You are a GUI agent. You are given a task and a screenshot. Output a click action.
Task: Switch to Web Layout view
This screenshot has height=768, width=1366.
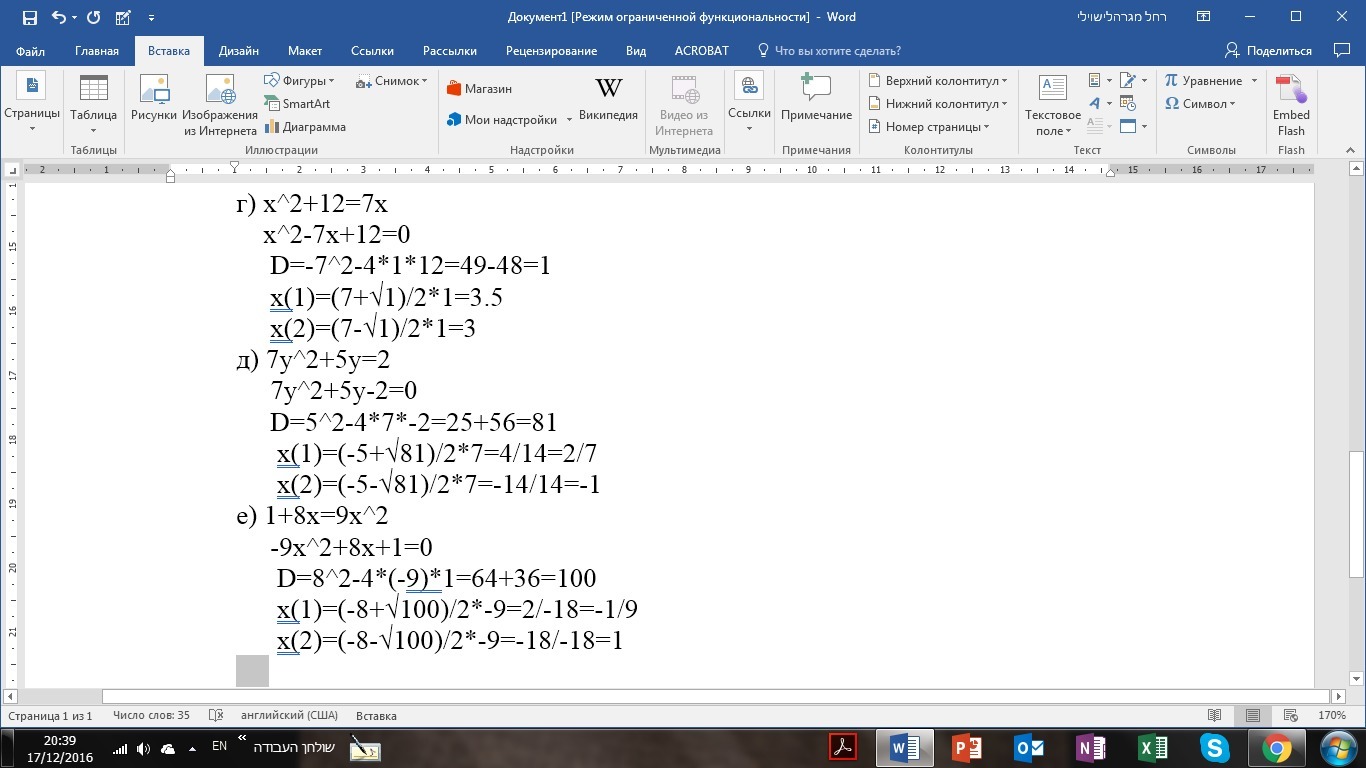pyautogui.click(x=1289, y=716)
